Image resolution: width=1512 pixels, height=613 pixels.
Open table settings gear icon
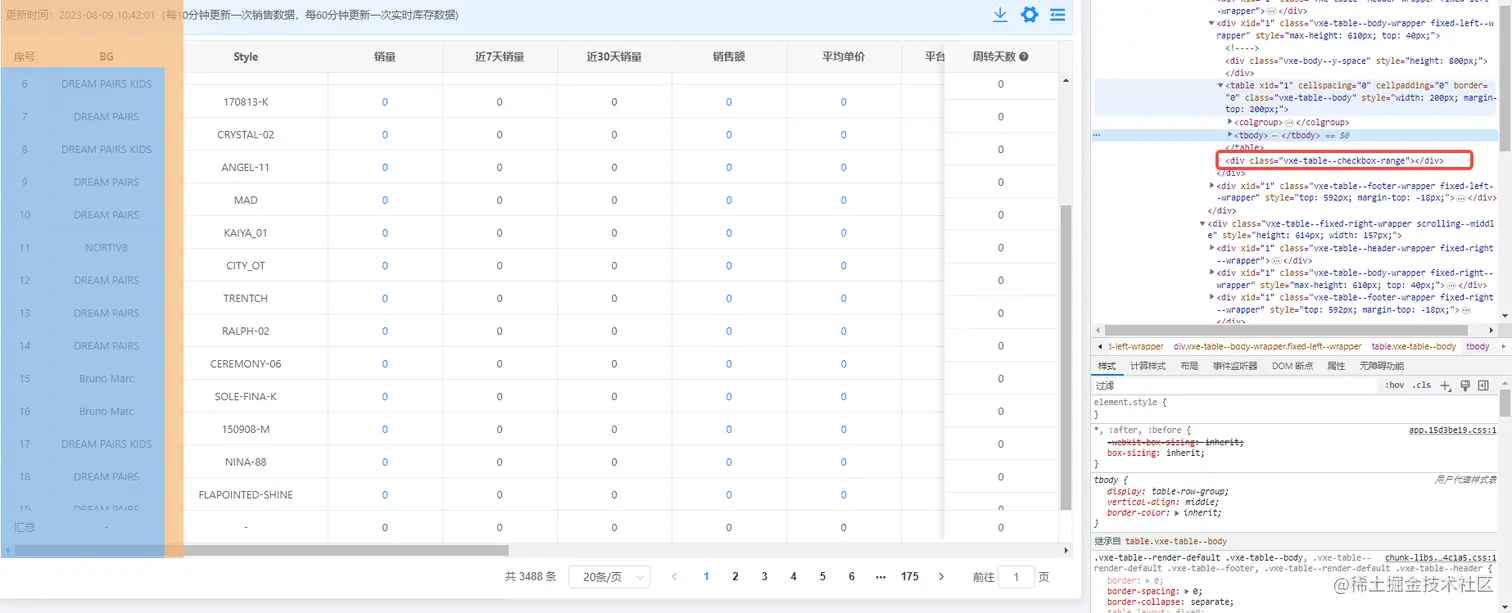[1029, 15]
